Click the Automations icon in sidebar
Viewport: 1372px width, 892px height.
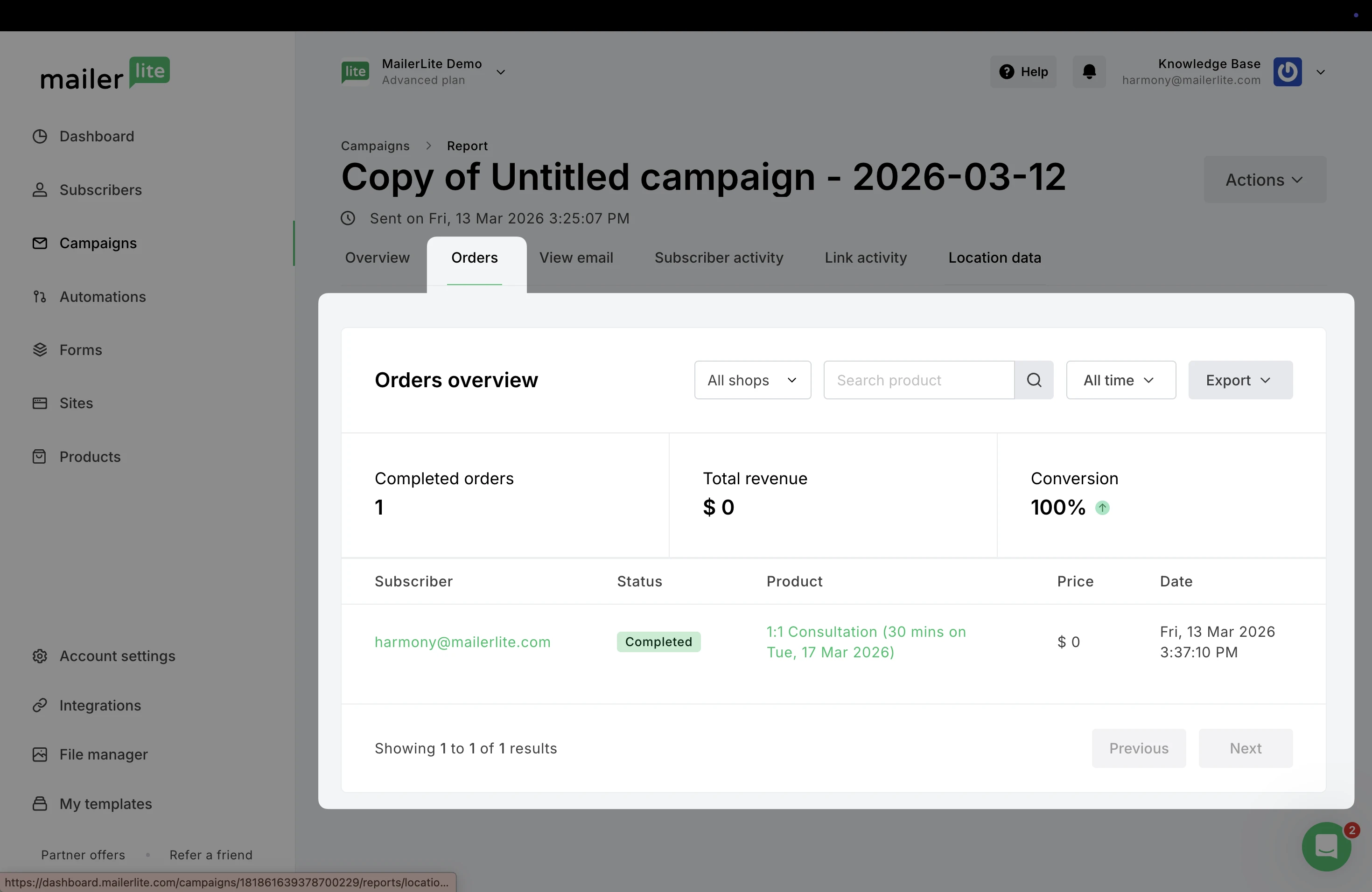(x=40, y=297)
